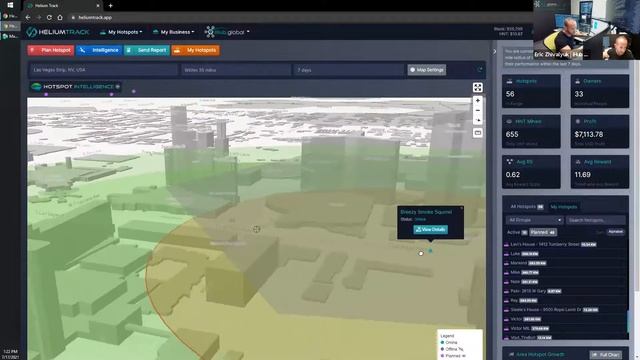This screenshot has width=640, height=360.
Task: Click the white hotspot marker on map
Action: pyautogui.click(x=421, y=253)
